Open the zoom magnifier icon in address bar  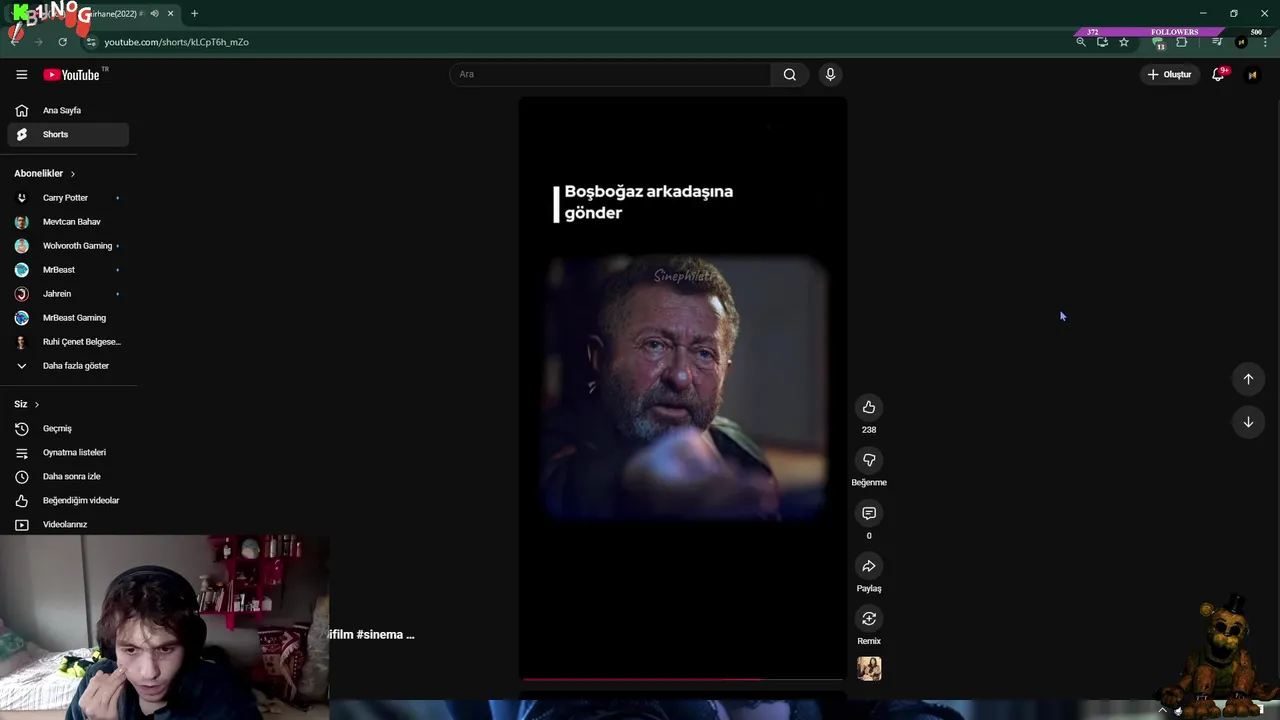point(1081,42)
